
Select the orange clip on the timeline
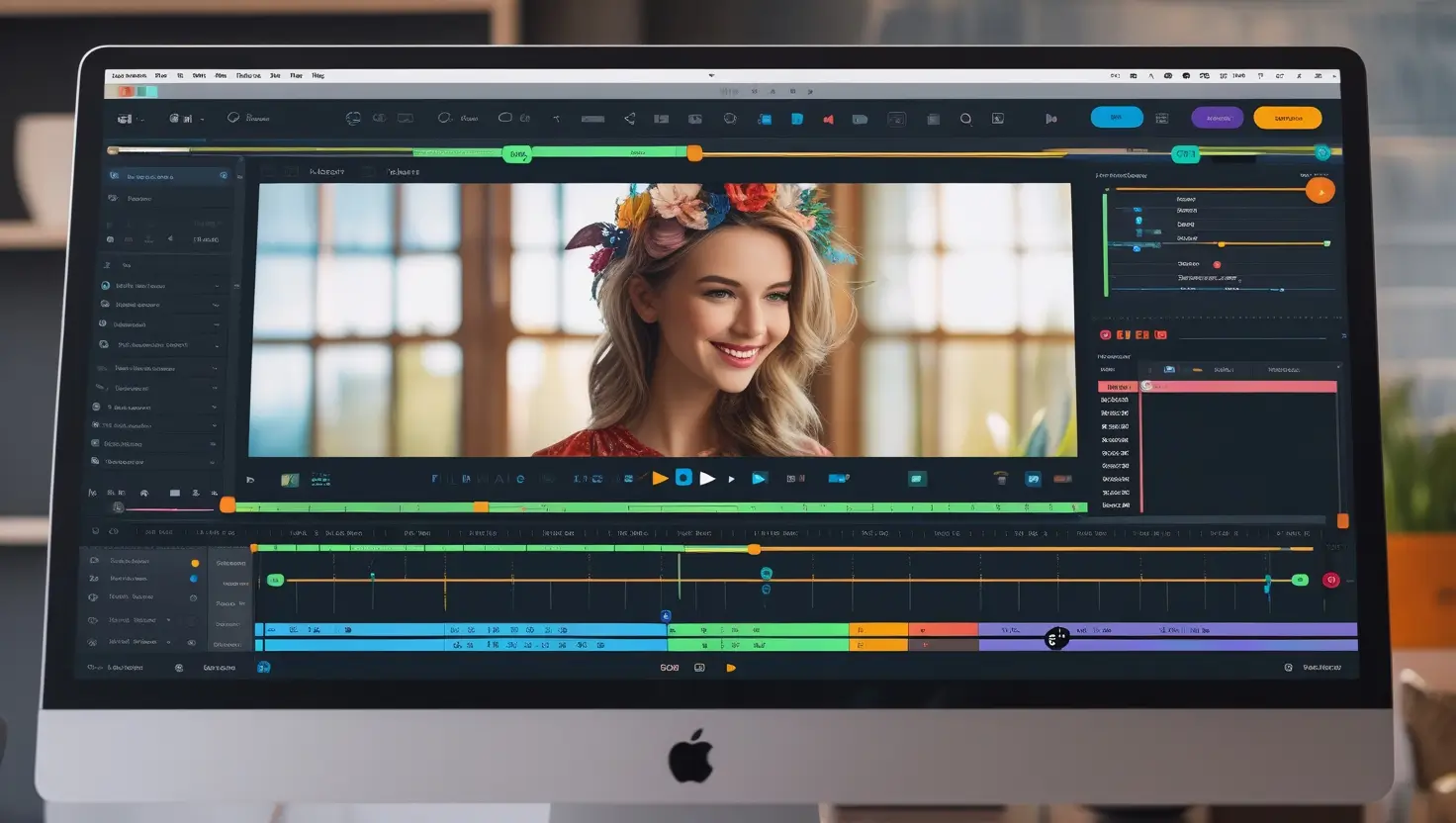(x=878, y=637)
